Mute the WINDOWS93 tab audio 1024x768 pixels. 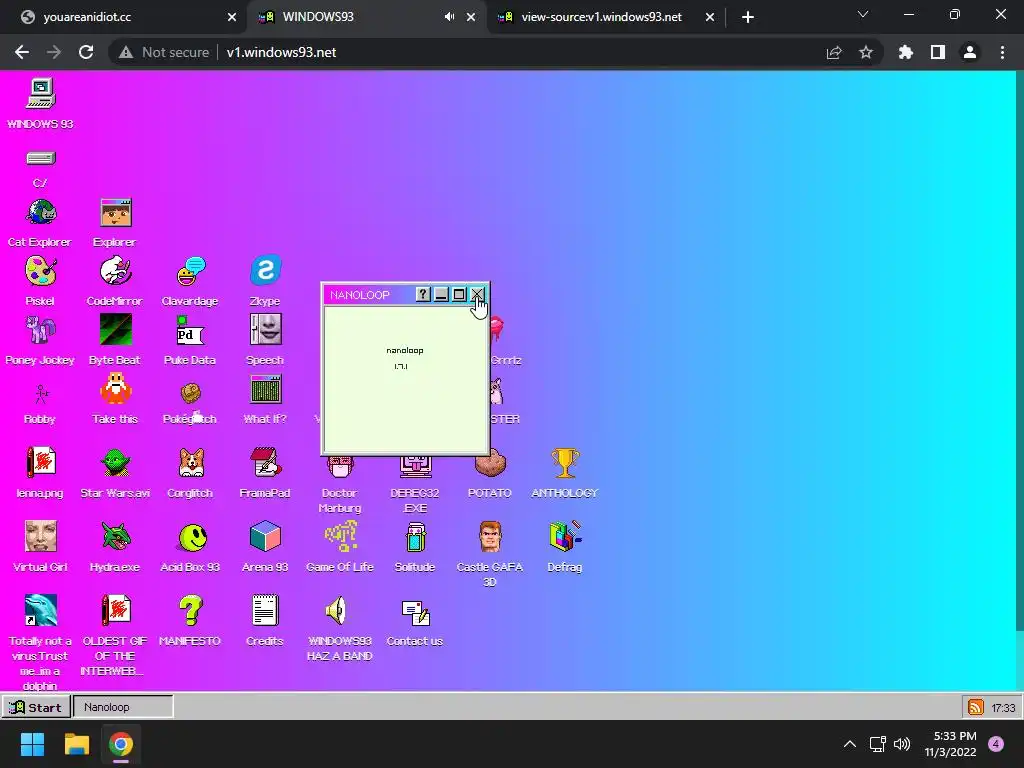(x=449, y=17)
